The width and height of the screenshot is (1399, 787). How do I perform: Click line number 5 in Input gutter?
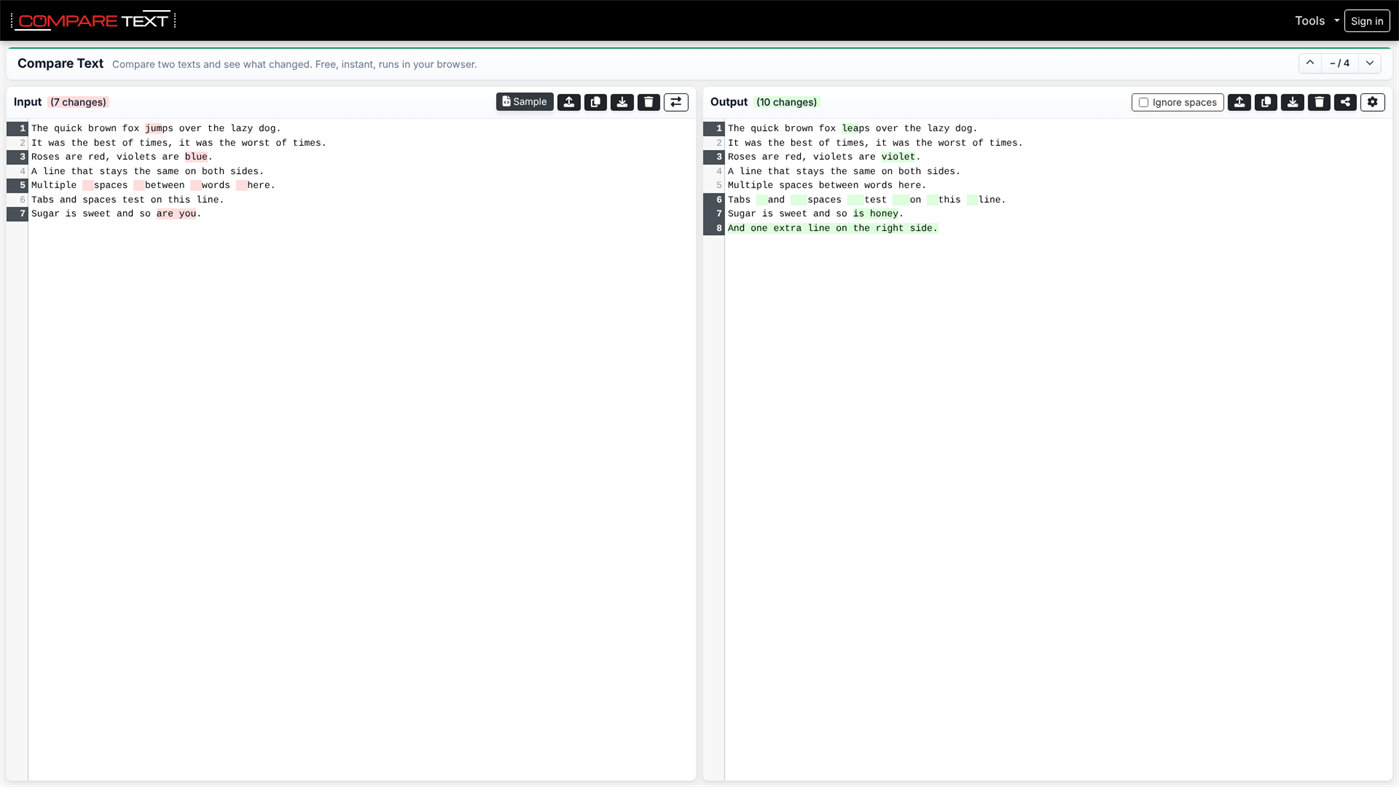point(17,185)
